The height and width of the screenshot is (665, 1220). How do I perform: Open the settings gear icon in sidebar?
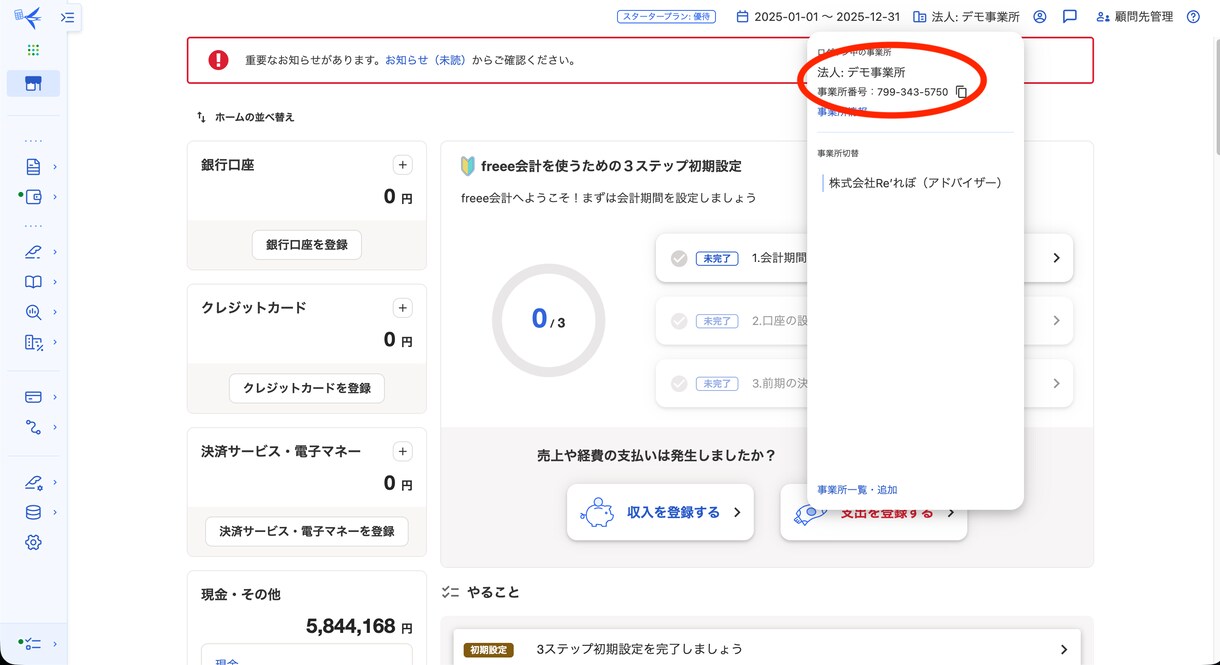pos(33,542)
